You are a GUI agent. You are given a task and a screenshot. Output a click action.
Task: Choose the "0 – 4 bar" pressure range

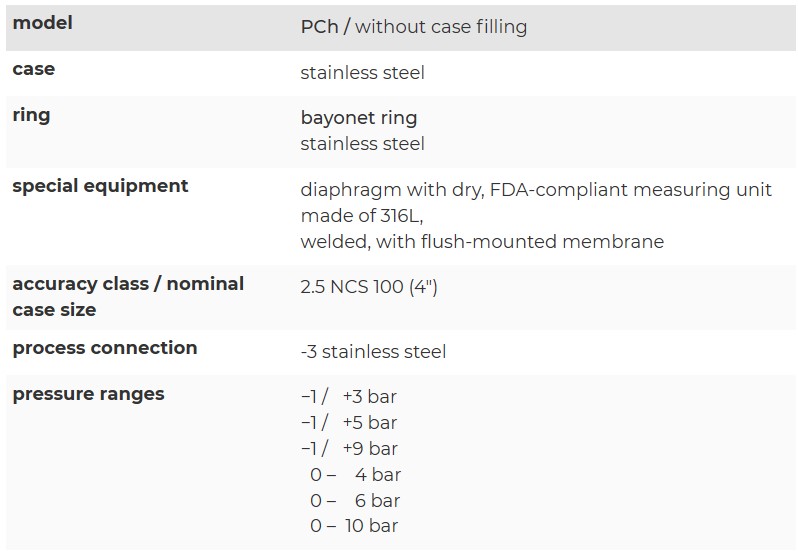tap(355, 475)
